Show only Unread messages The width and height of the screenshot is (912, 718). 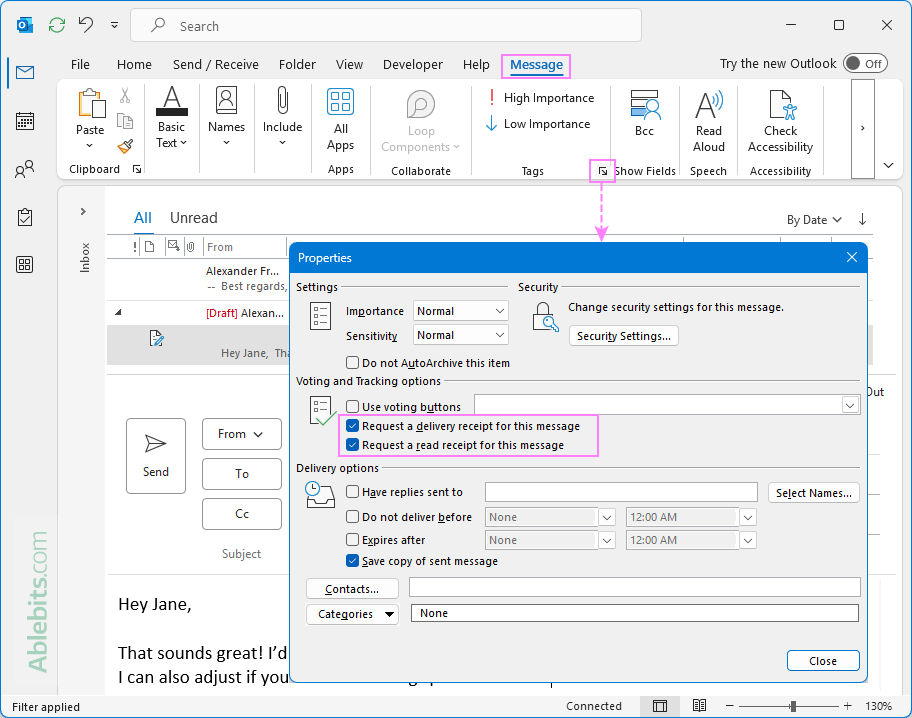[193, 217]
